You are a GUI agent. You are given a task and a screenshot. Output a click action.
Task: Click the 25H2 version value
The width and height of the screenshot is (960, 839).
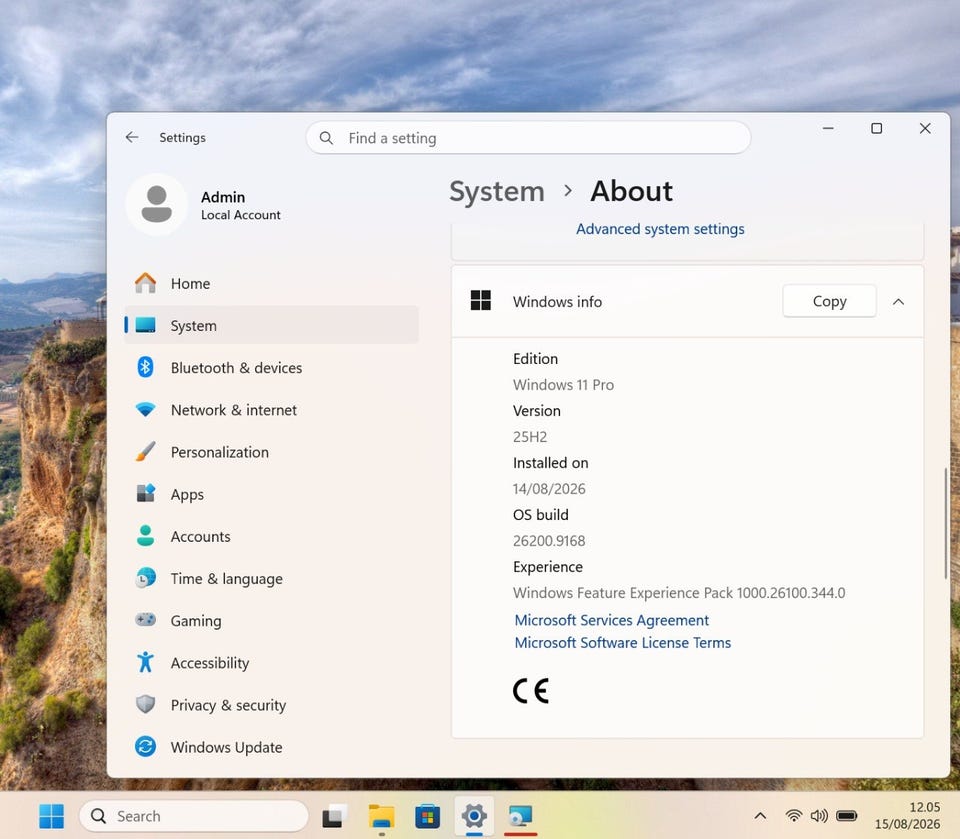(530, 437)
